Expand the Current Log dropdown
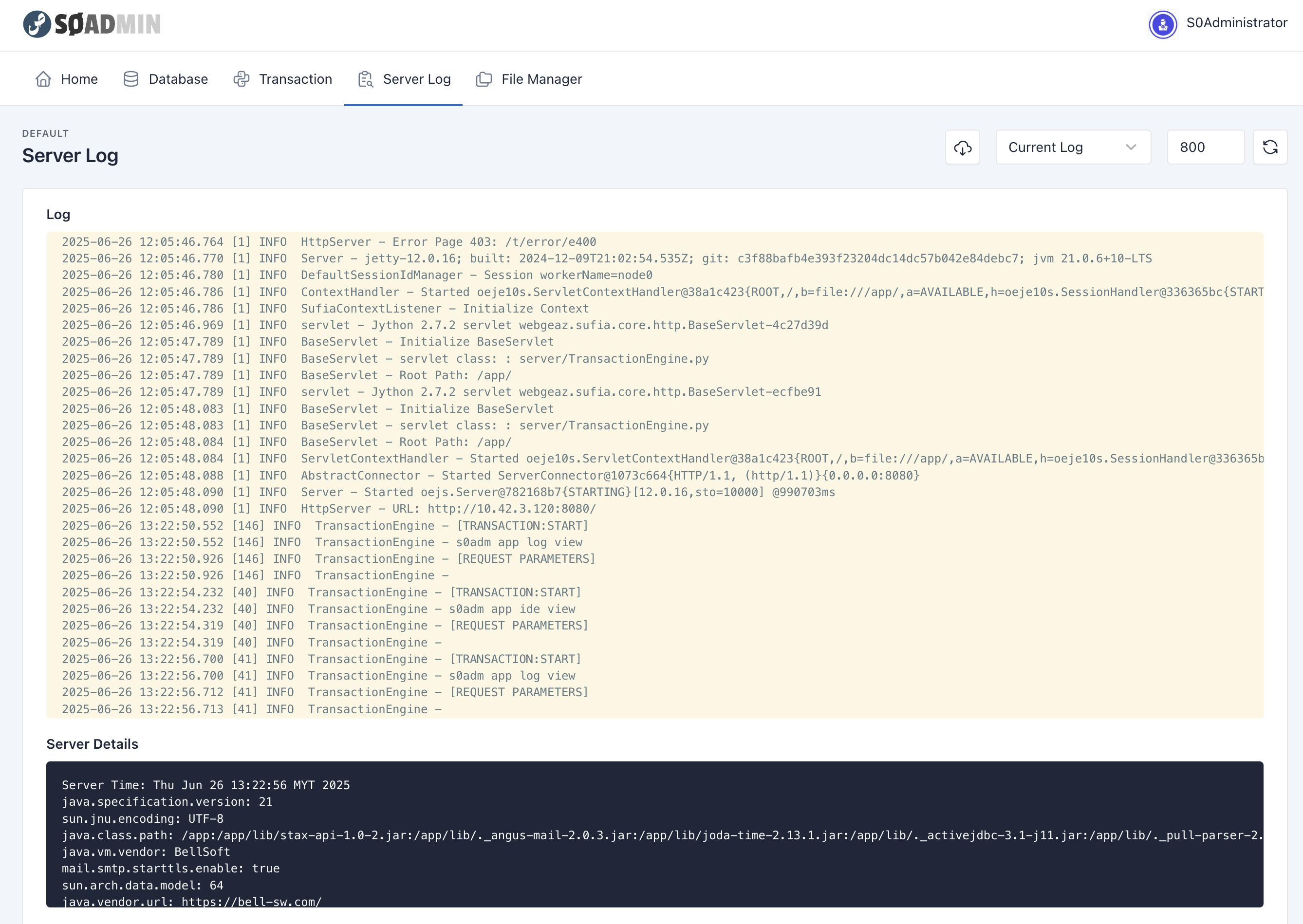Viewport: 1303px width, 924px height. (x=1073, y=148)
